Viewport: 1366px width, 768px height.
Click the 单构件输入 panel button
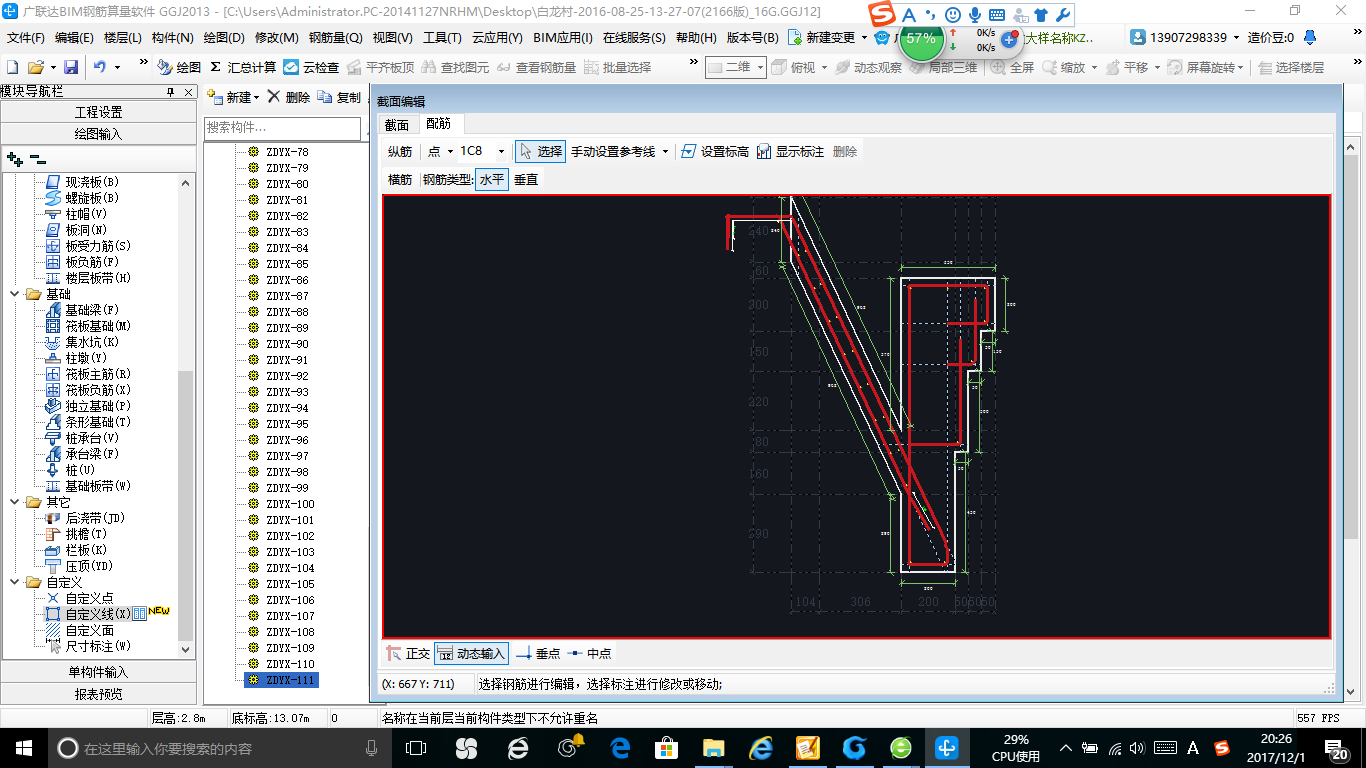pos(99,672)
